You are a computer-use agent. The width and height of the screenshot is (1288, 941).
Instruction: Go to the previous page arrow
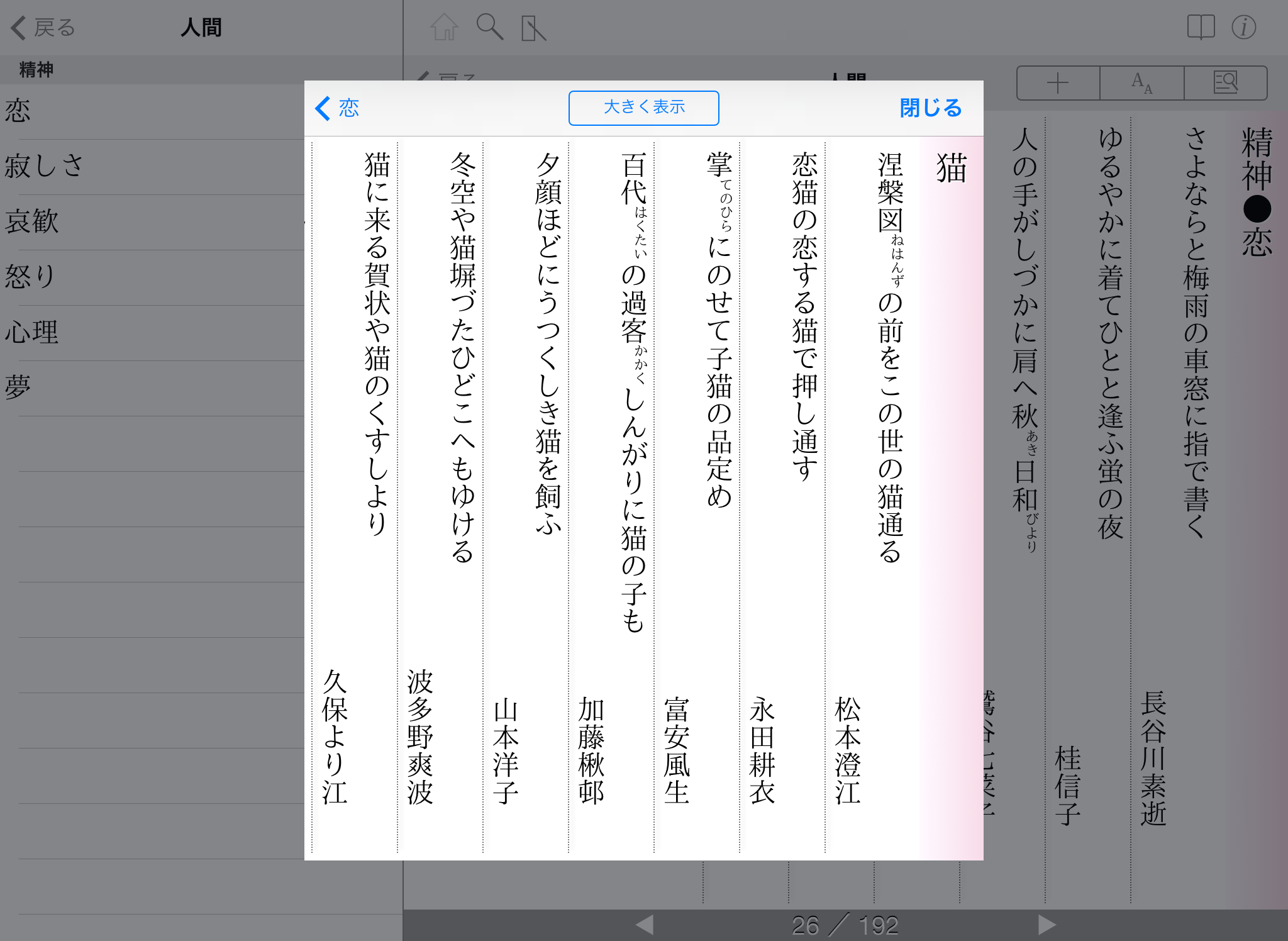(x=644, y=925)
